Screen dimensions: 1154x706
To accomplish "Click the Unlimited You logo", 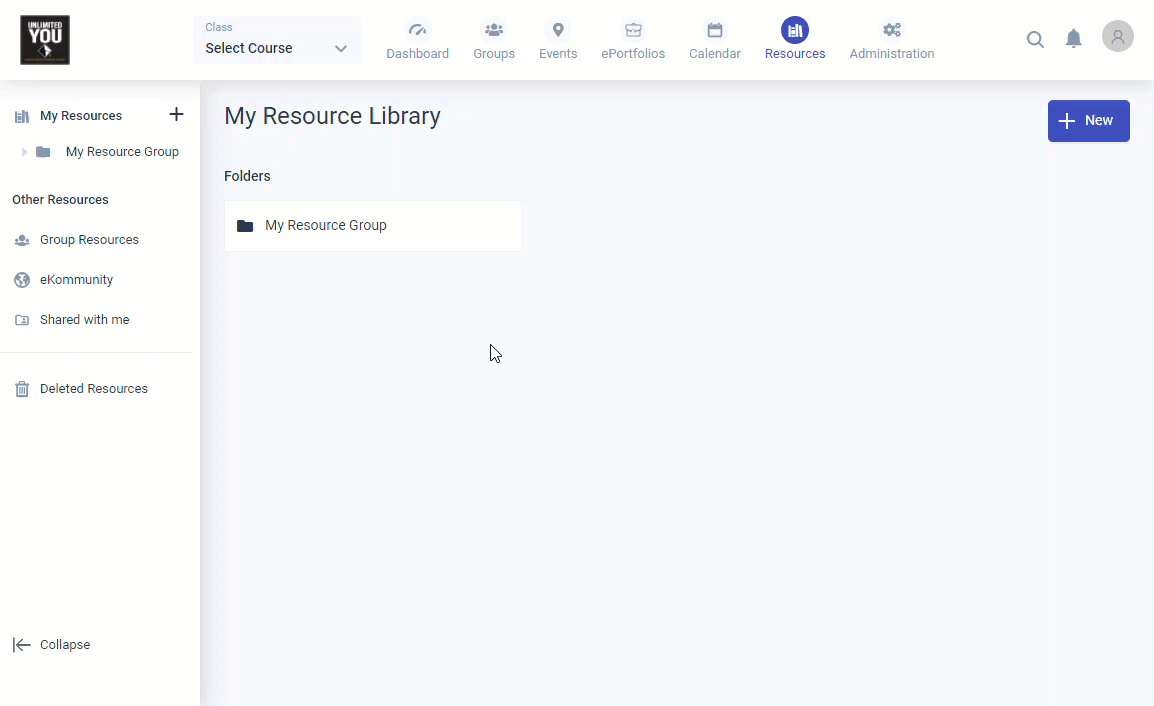I will 45,40.
